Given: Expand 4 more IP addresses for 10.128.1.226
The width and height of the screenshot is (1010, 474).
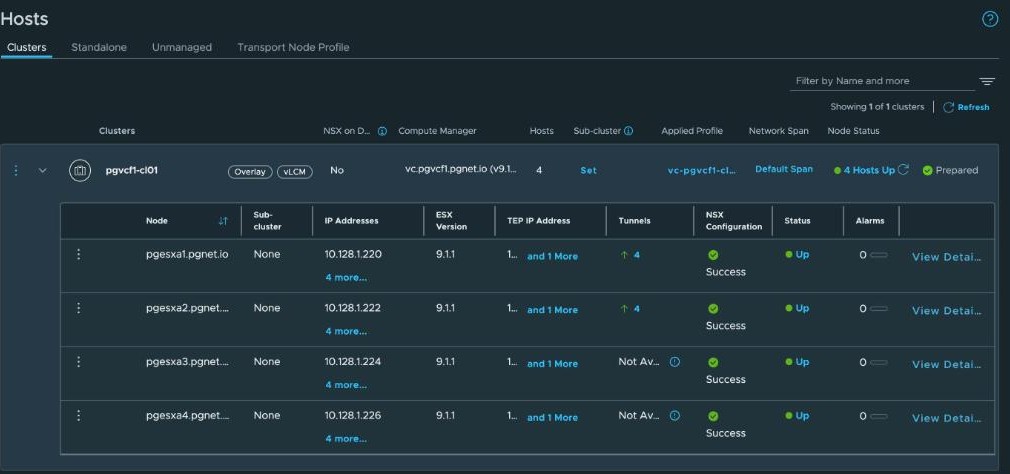Looking at the screenshot, I should coord(346,439).
